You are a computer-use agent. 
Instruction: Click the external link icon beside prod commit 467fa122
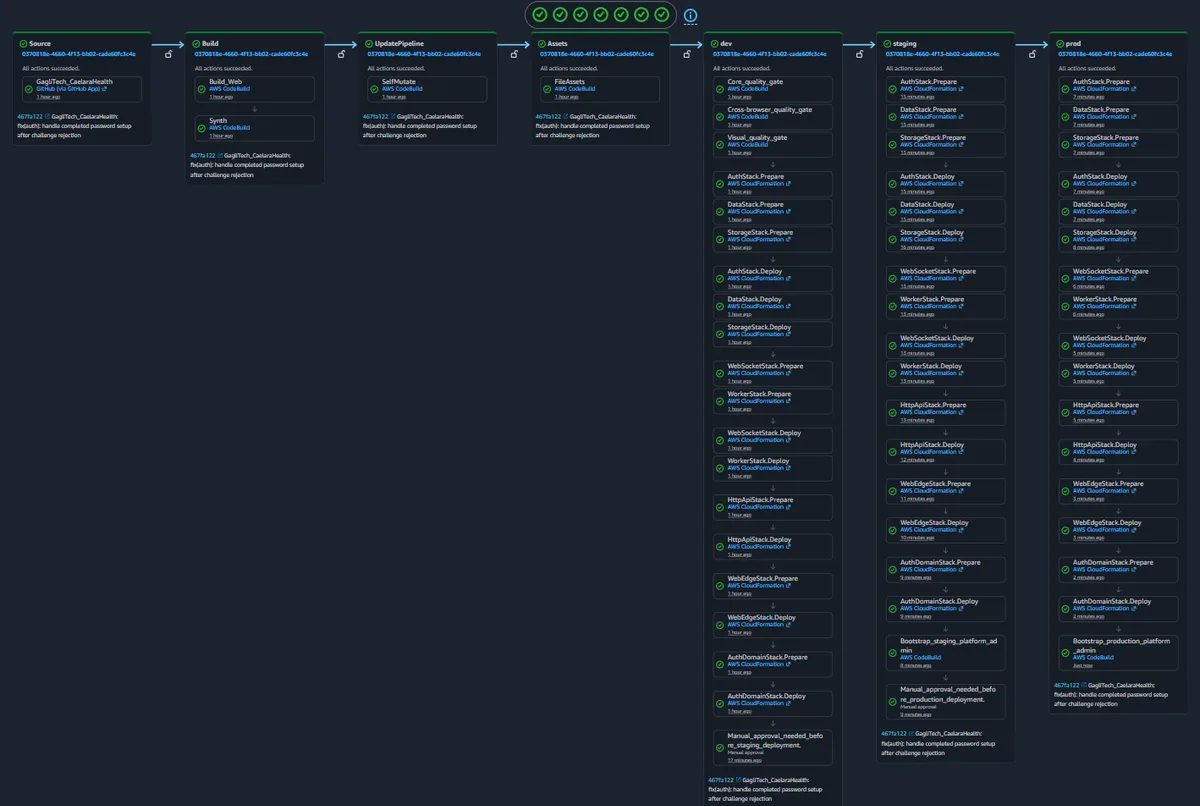1084,685
